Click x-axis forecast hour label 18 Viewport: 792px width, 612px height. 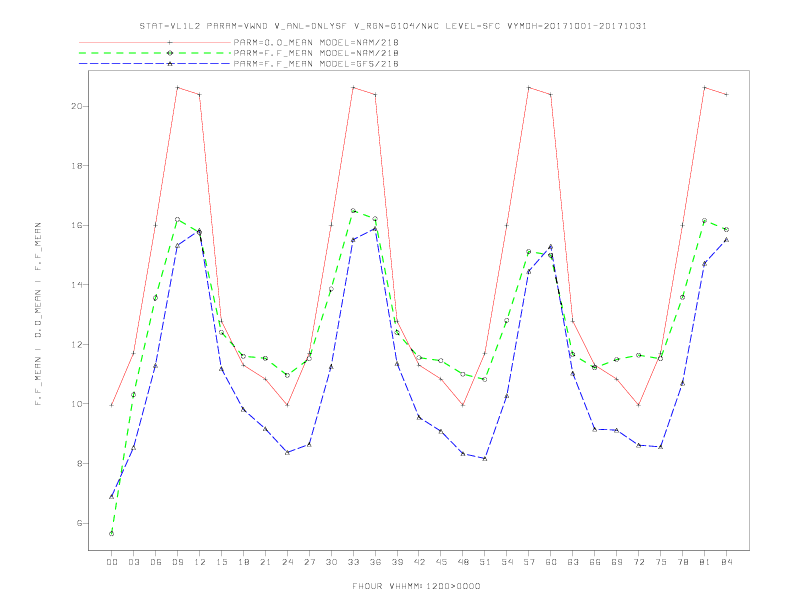pyautogui.click(x=243, y=562)
